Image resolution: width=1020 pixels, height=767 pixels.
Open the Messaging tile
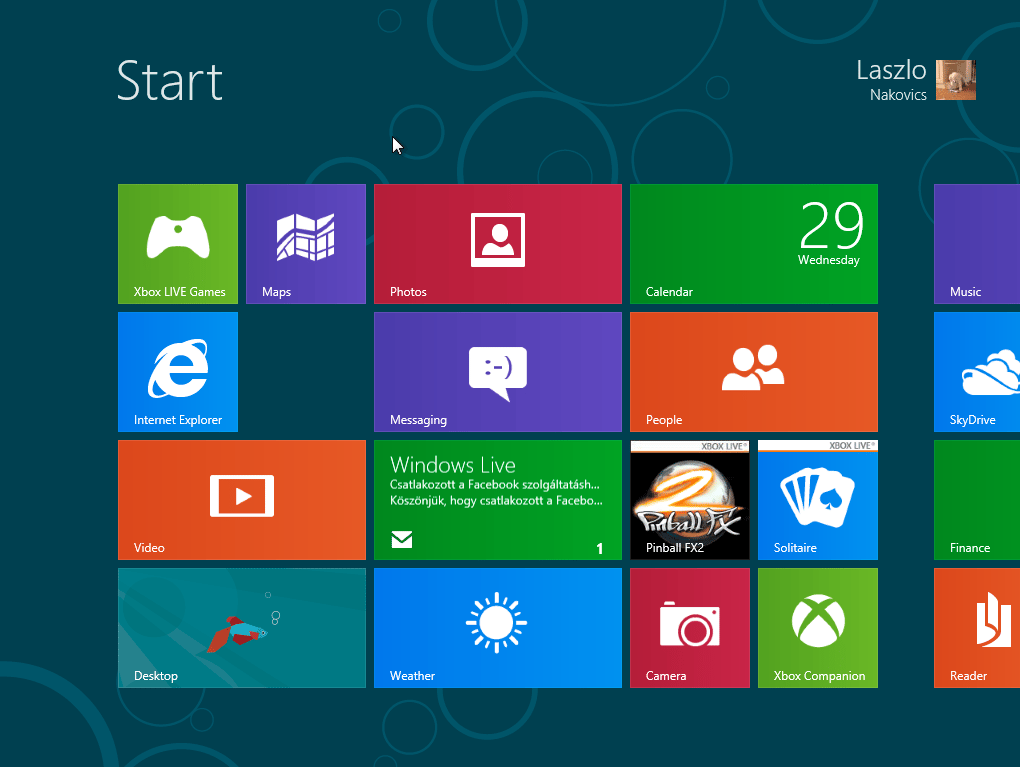click(498, 372)
